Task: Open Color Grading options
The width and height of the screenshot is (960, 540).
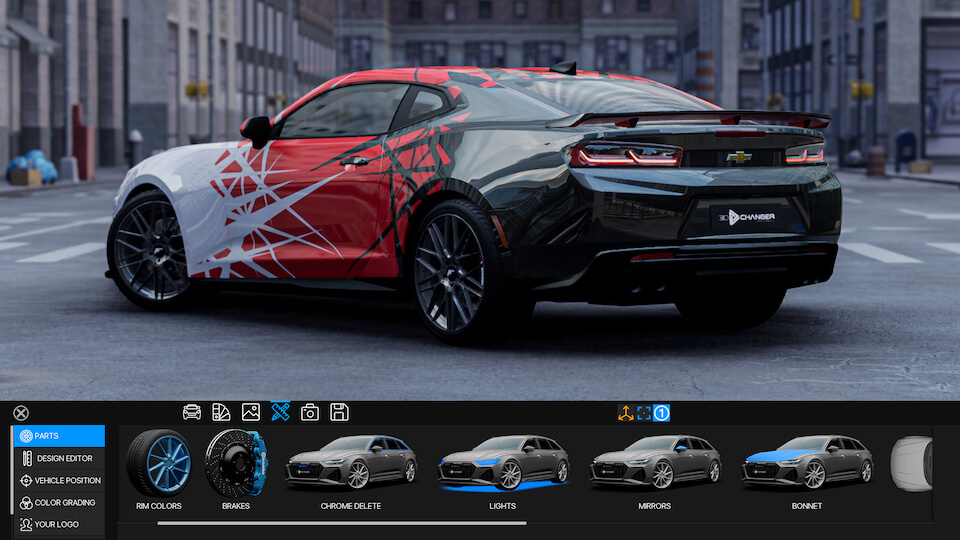Action: click(58, 502)
